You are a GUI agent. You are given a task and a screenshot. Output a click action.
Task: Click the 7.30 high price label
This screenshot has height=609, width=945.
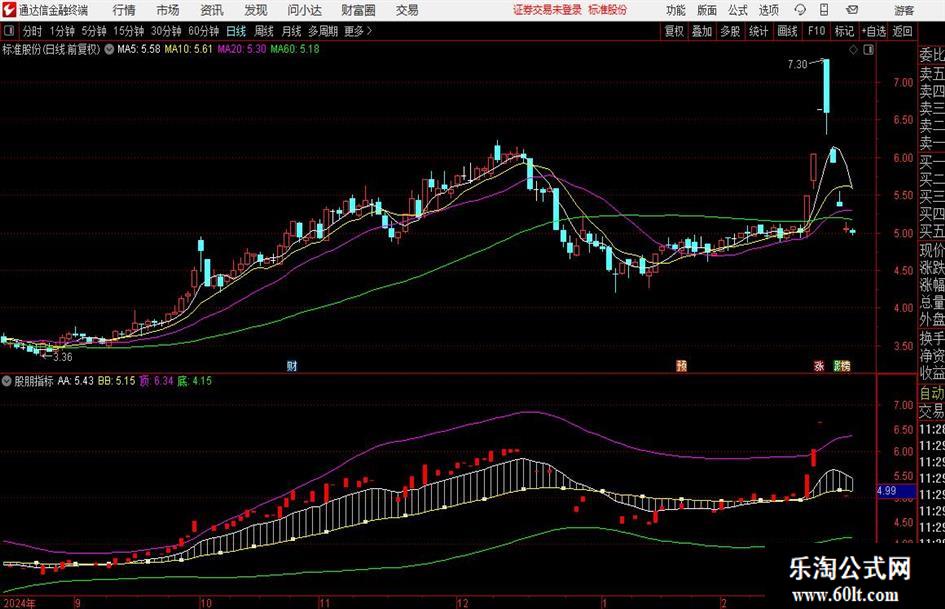797,65
